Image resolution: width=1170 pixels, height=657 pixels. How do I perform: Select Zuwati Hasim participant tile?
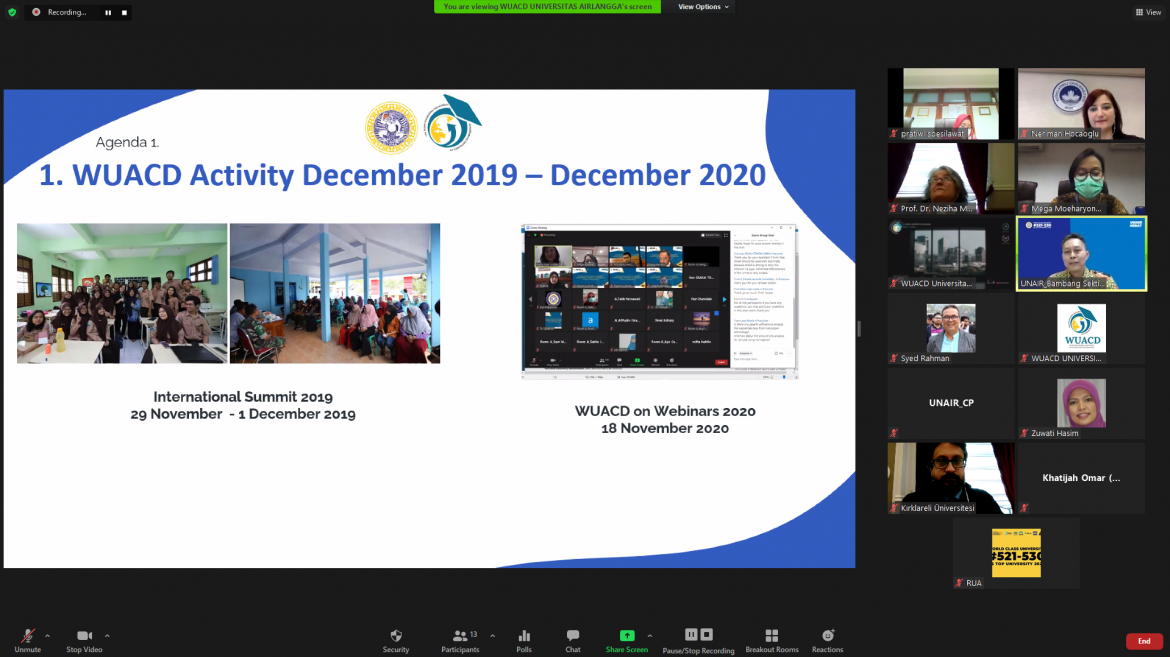pos(1081,403)
